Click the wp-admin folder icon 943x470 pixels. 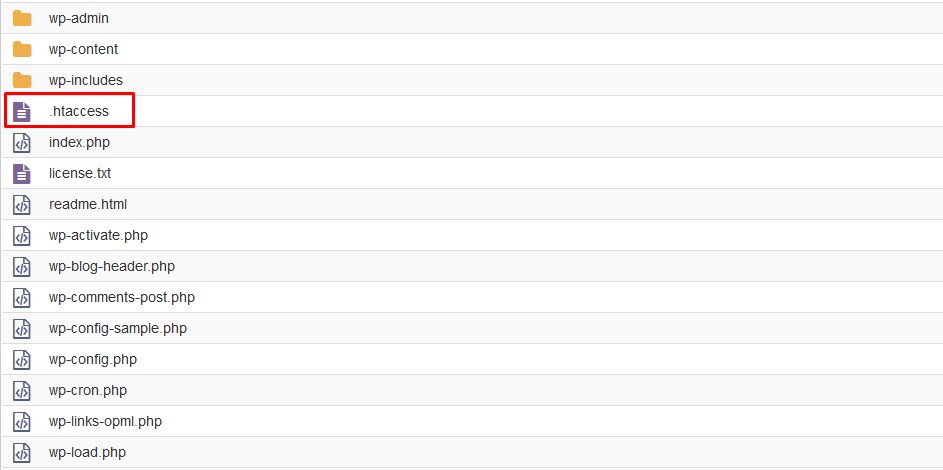(x=22, y=19)
